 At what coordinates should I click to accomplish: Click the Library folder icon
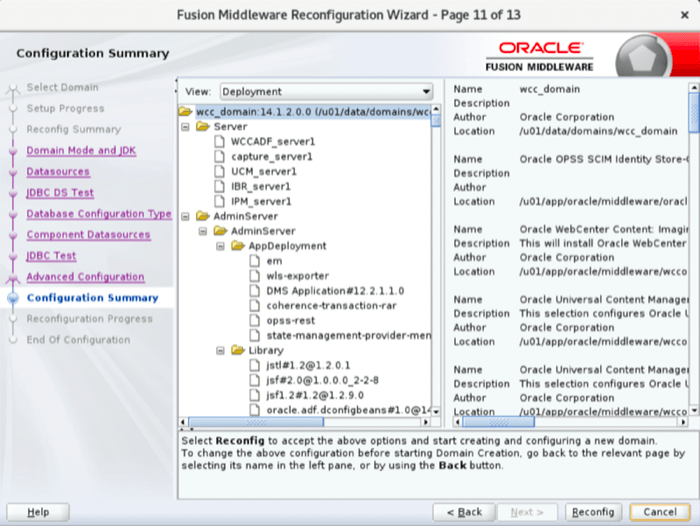238,350
